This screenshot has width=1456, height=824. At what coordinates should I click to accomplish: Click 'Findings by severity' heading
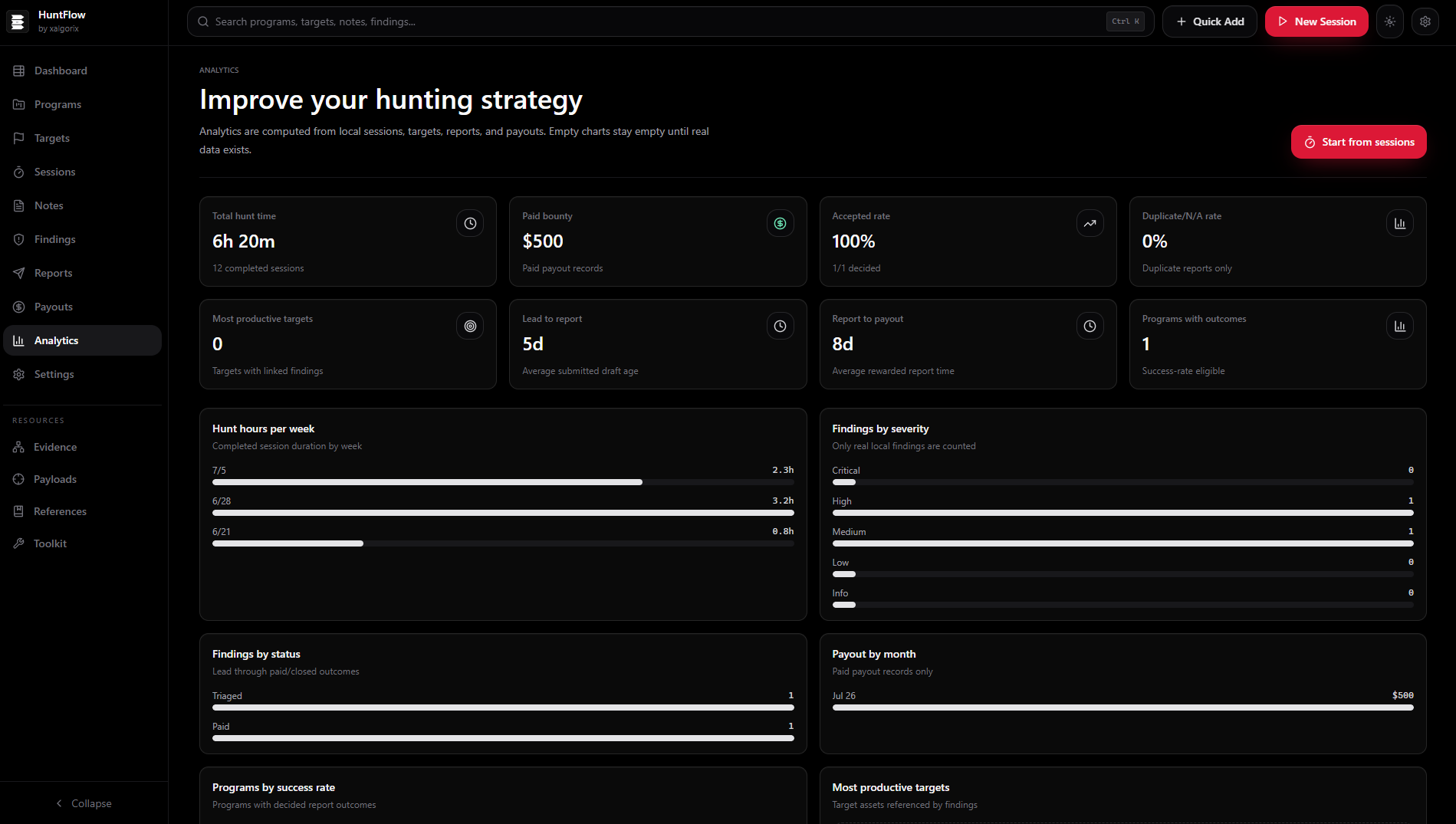[x=880, y=428]
